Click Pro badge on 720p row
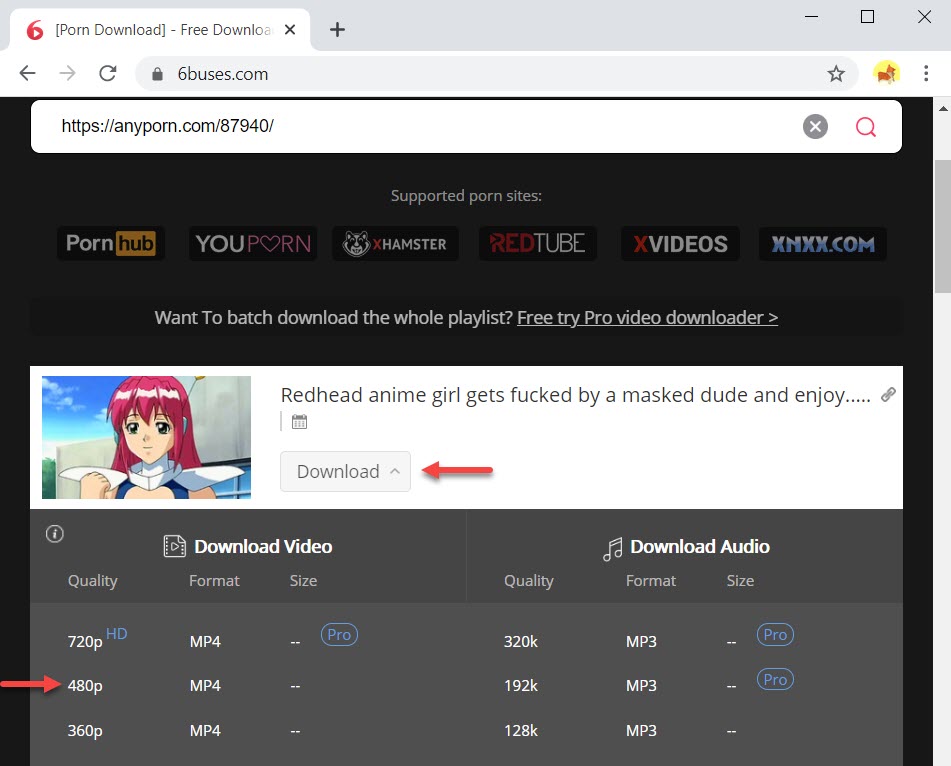 tap(339, 634)
